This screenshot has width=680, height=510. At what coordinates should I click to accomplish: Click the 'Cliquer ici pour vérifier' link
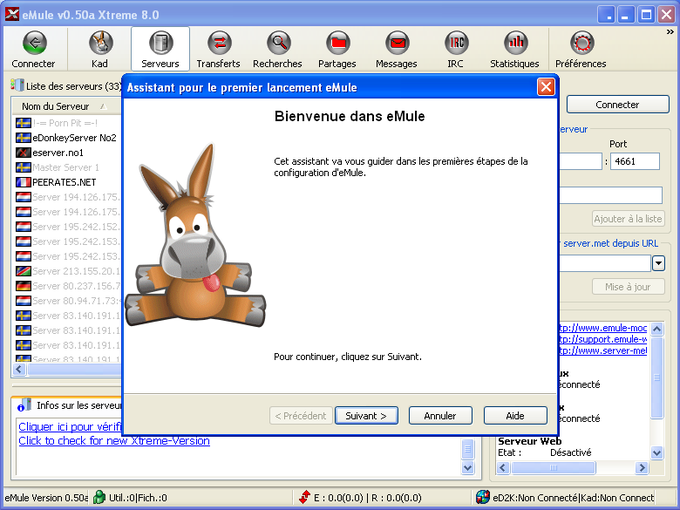click(x=70, y=427)
